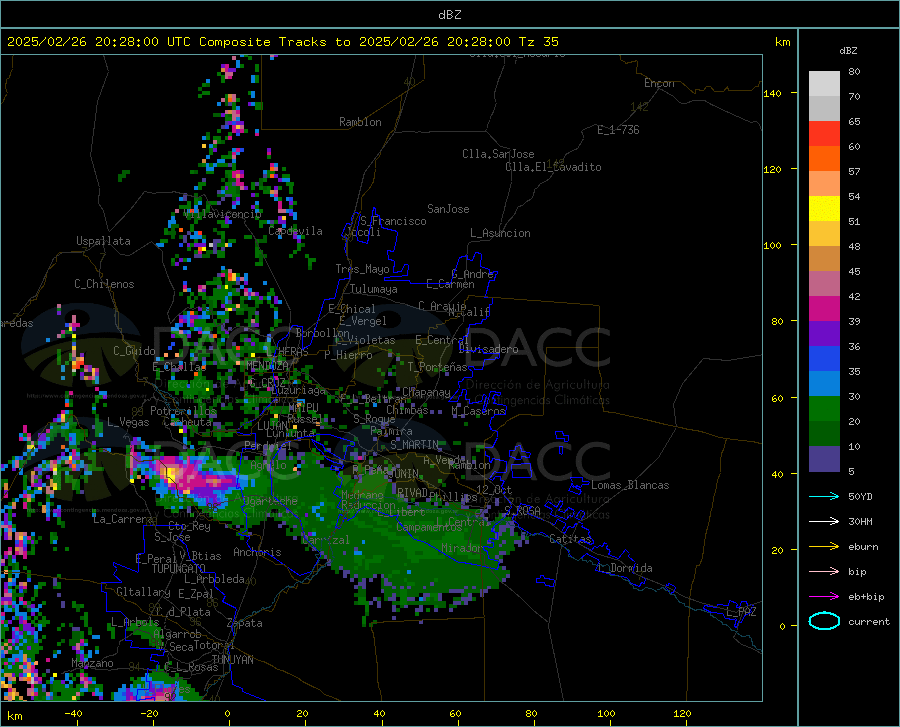Click the MENDOZA city label
Viewport: 900px width, 727px height.
pos(267,365)
